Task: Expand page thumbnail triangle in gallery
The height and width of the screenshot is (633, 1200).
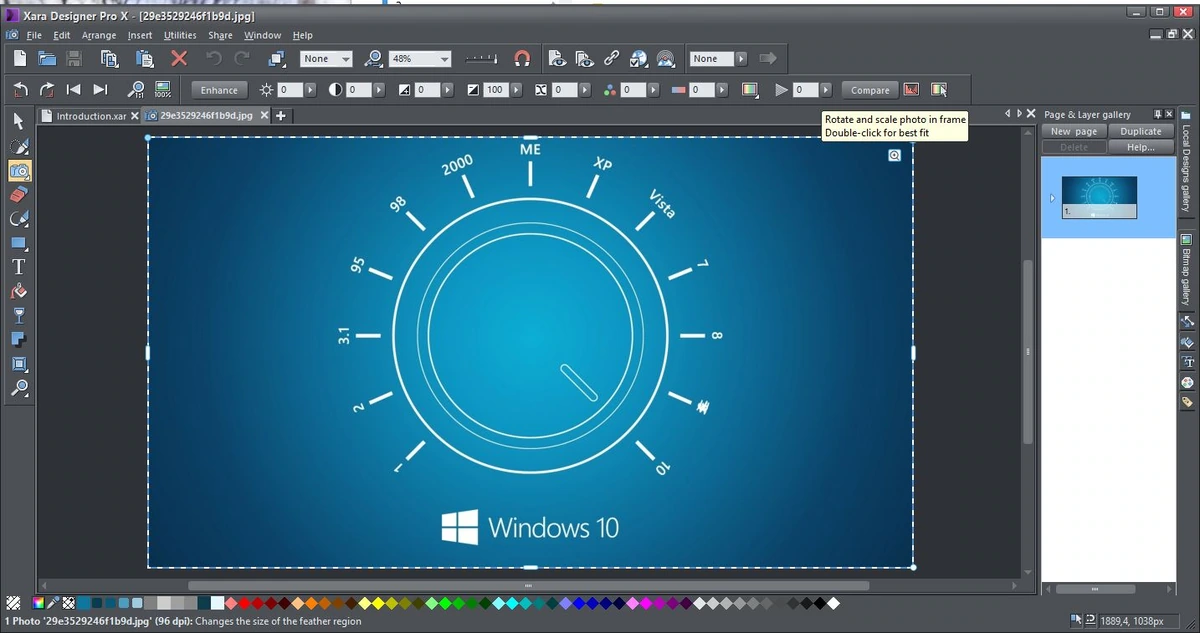Action: tap(1052, 199)
